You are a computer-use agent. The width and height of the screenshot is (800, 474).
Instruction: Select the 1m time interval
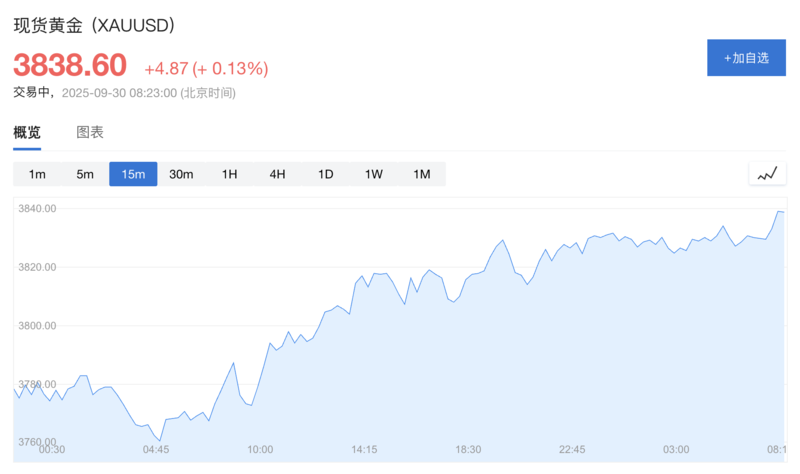pyautogui.click(x=37, y=174)
